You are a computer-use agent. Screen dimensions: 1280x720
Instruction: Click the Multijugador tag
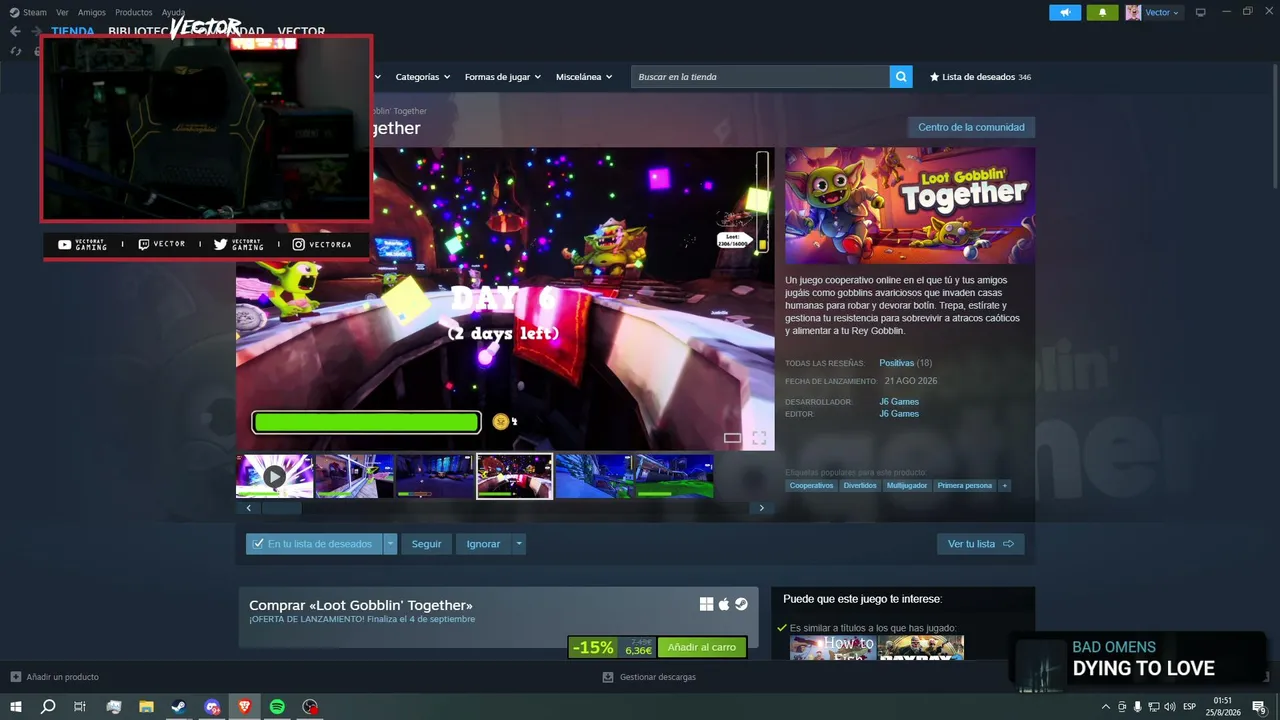tap(907, 486)
